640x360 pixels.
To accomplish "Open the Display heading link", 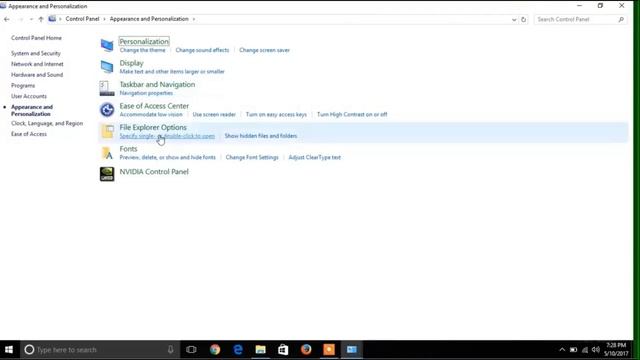I will pos(131,63).
